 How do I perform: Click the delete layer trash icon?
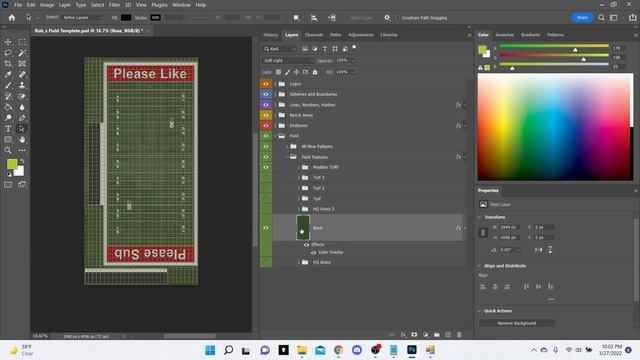point(459,335)
